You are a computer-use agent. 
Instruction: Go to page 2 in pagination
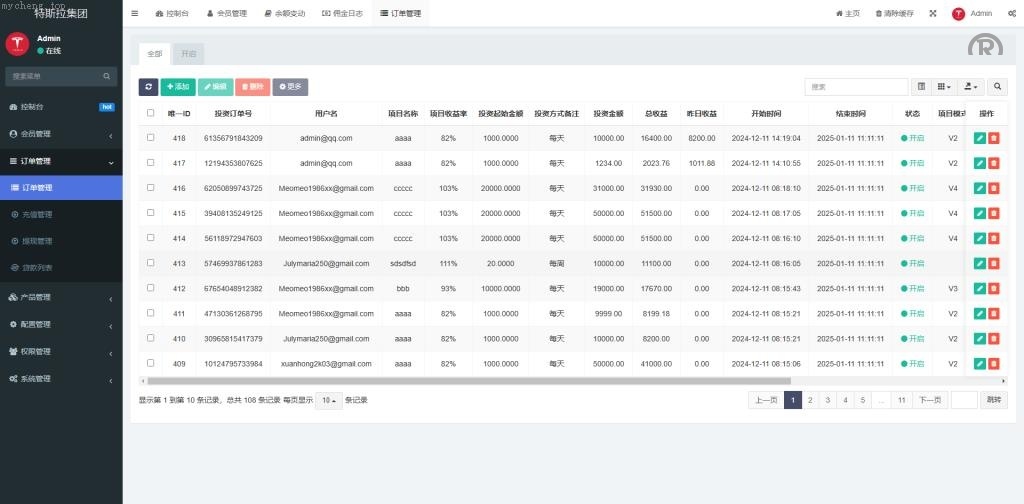pyautogui.click(x=810, y=400)
